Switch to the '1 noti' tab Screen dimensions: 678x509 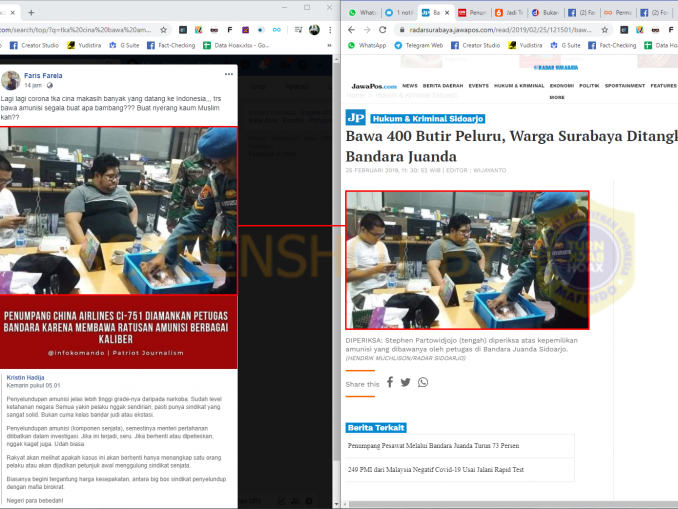pos(400,13)
